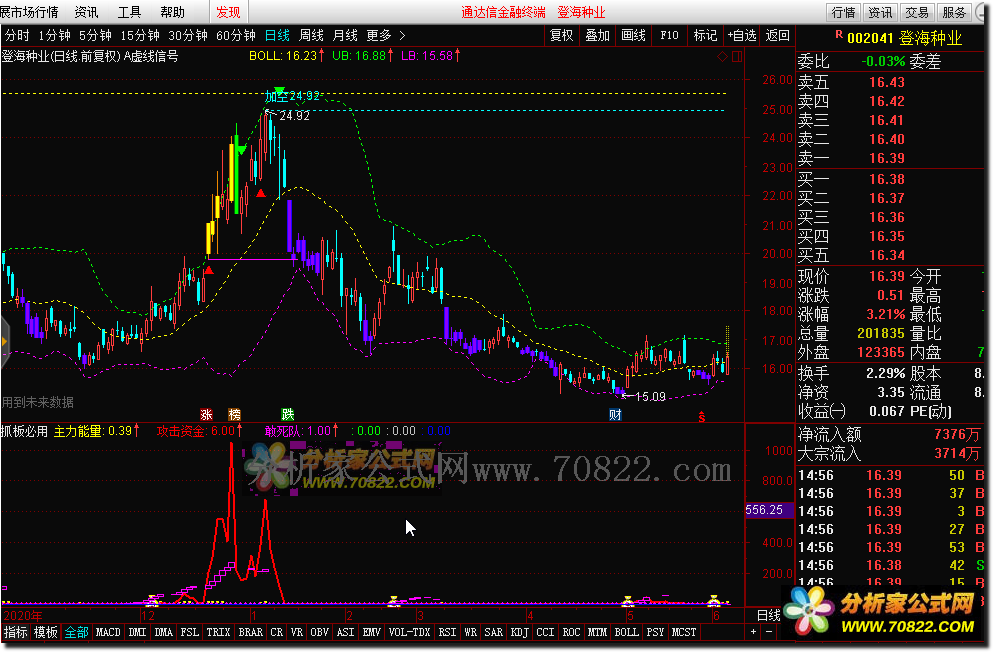Click the 净流入额 7376万 row
The height and width of the screenshot is (652, 994).
[889, 434]
